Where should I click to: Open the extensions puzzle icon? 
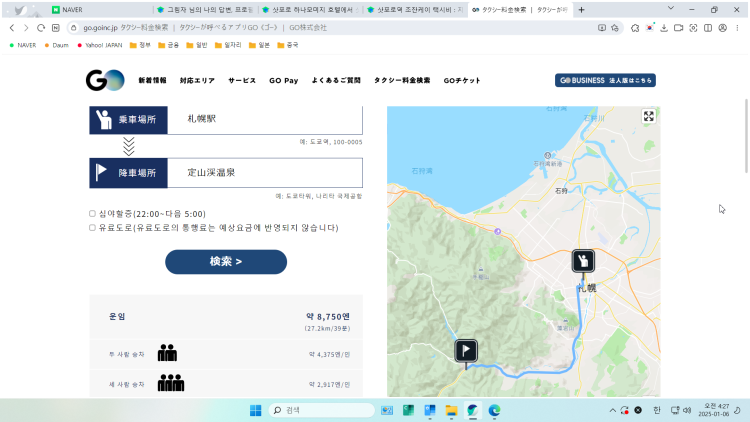(635, 28)
